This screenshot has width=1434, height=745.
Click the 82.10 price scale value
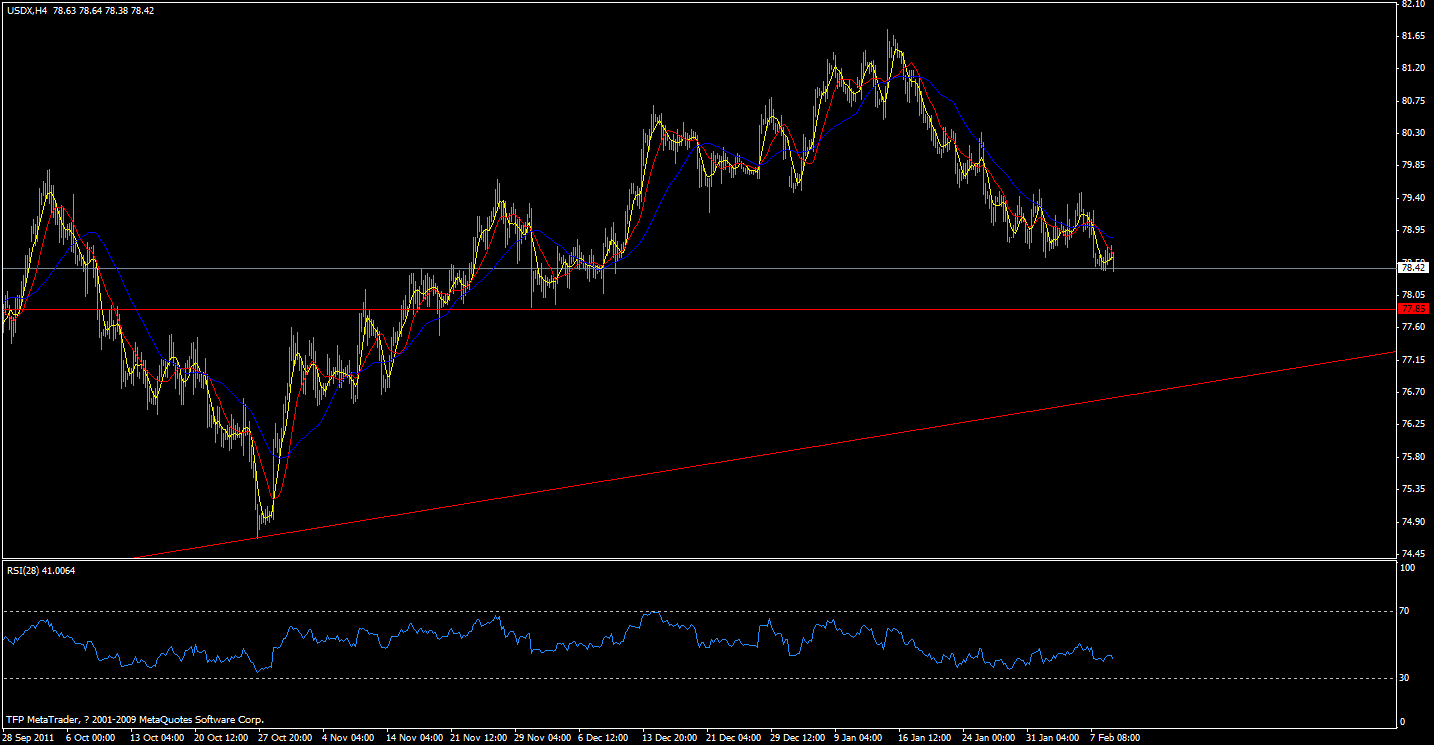(1413, 8)
